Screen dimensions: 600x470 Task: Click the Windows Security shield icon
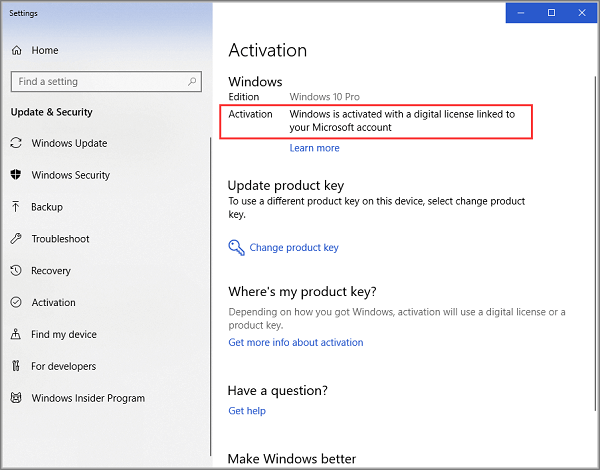click(x=16, y=175)
